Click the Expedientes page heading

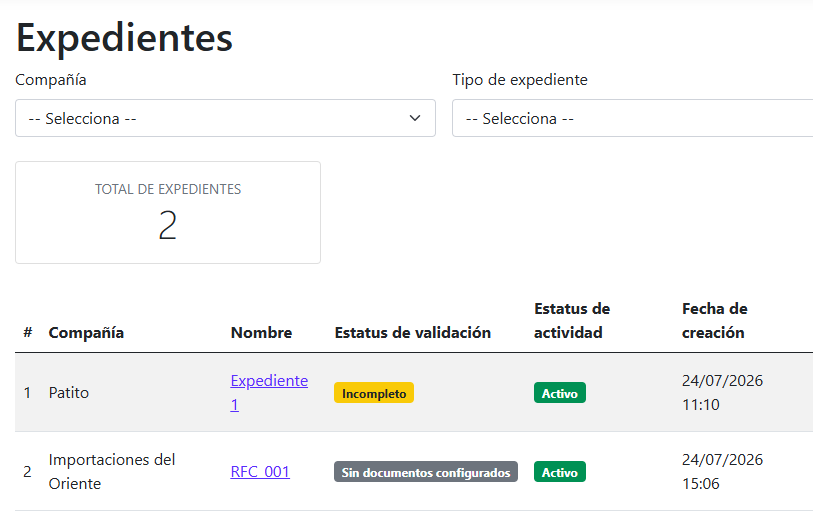pyautogui.click(x=124, y=38)
